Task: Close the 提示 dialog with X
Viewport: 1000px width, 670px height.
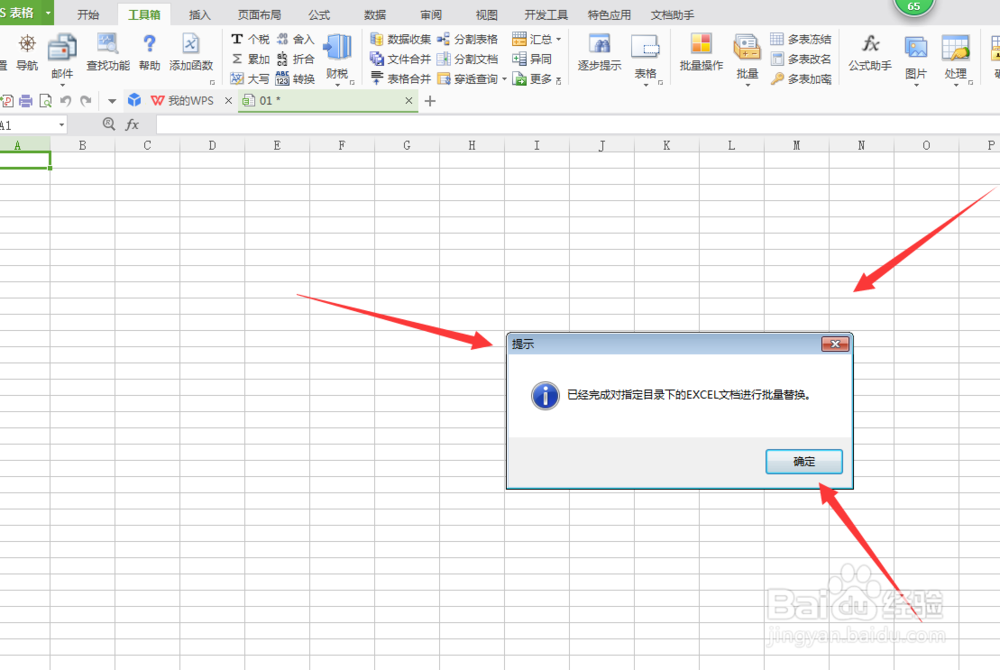Action: (x=835, y=344)
